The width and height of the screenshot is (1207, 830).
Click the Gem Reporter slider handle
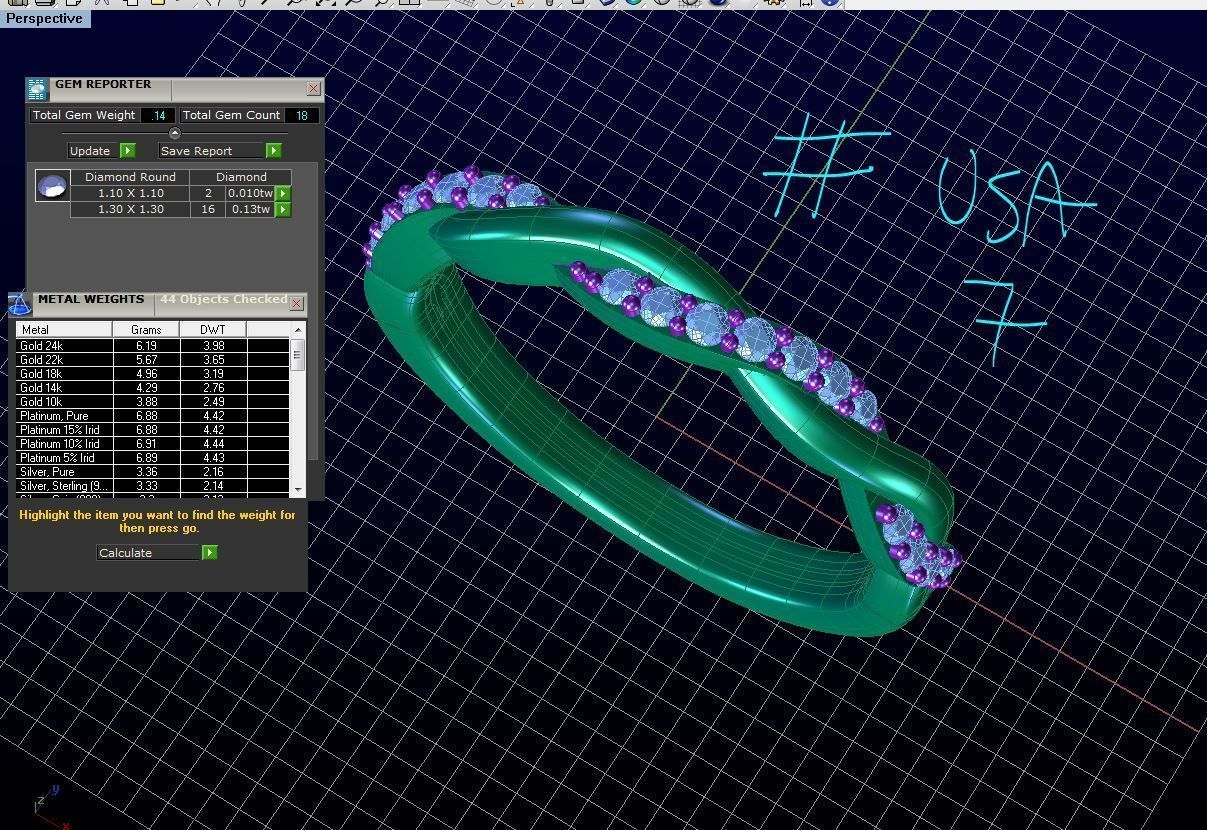(x=175, y=133)
